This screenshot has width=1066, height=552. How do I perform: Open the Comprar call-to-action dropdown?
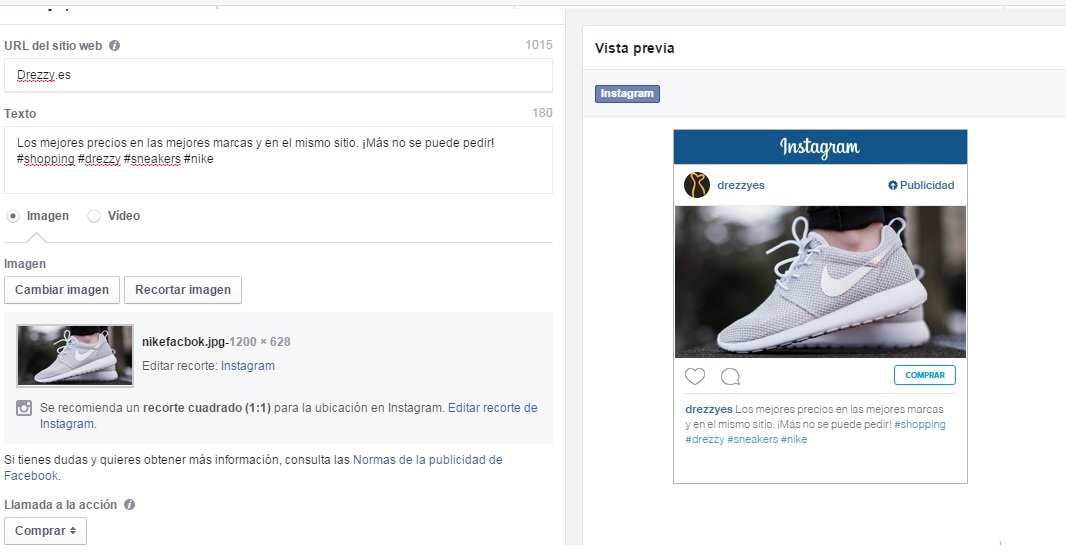coord(46,531)
